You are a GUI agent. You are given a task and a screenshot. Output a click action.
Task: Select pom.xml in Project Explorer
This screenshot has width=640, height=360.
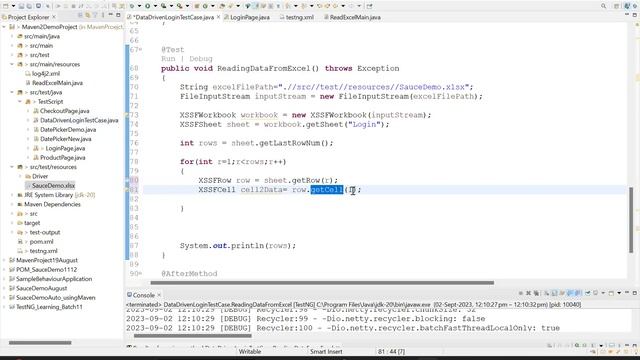(41, 242)
